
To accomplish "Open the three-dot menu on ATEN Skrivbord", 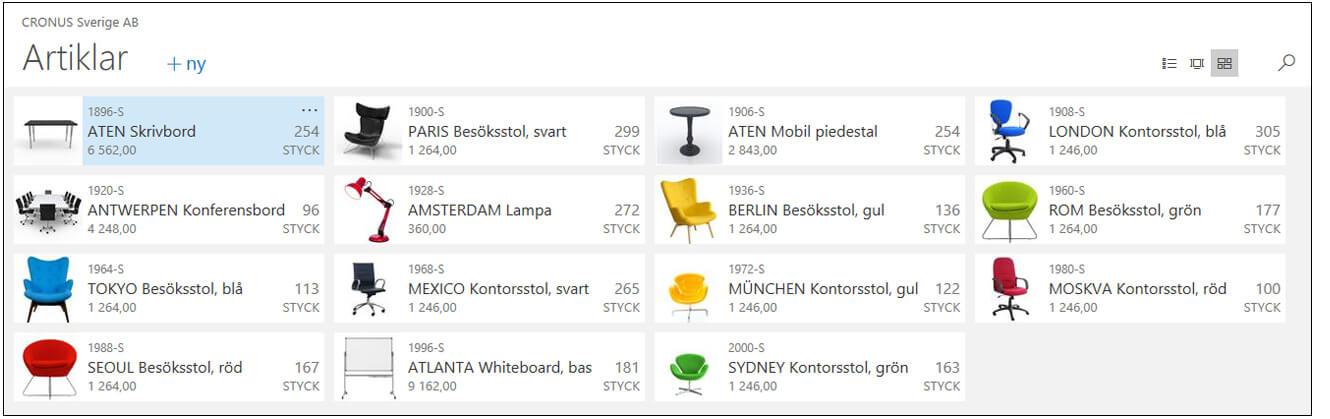I will pyautogui.click(x=309, y=110).
